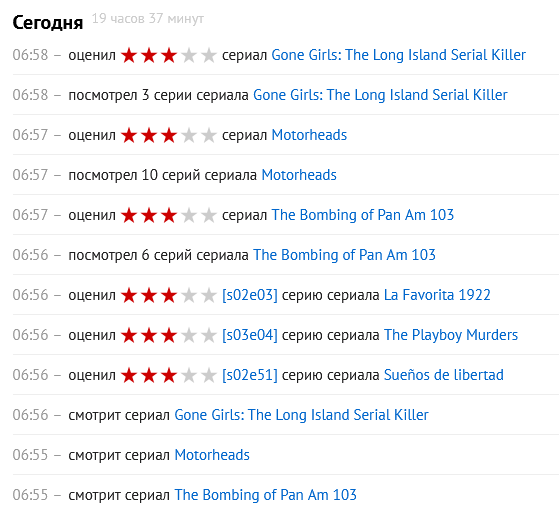Screen dimensions: 559x520
Task: Open Sueños de libertad series link
Action: click(x=444, y=375)
